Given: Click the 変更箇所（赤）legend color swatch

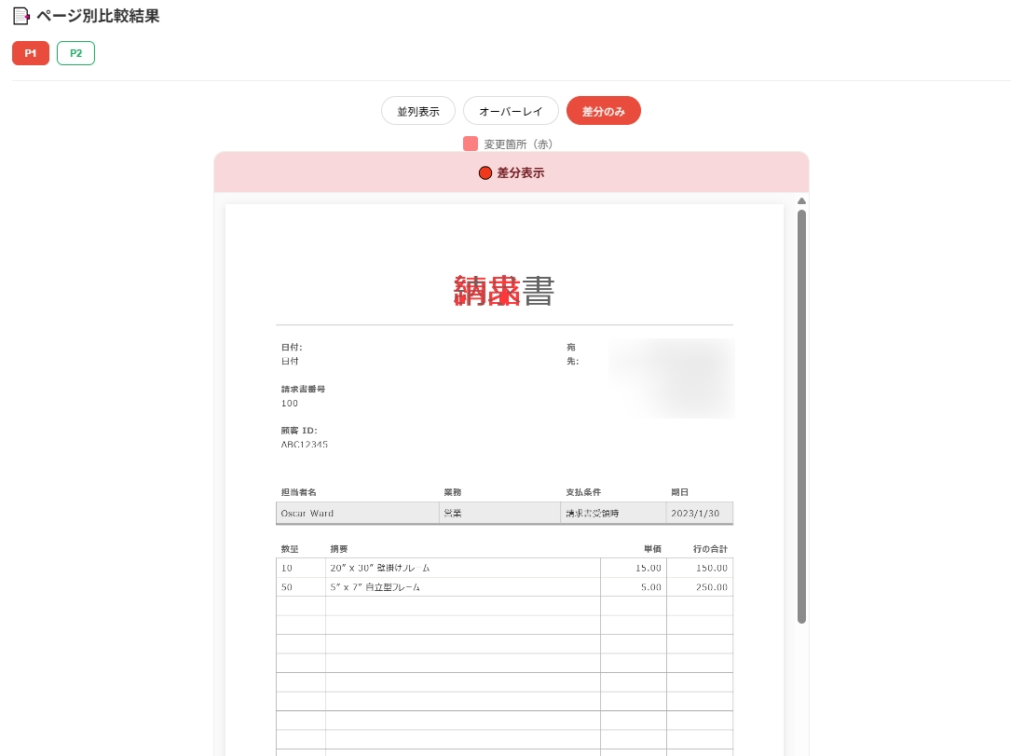Looking at the screenshot, I should [469, 144].
